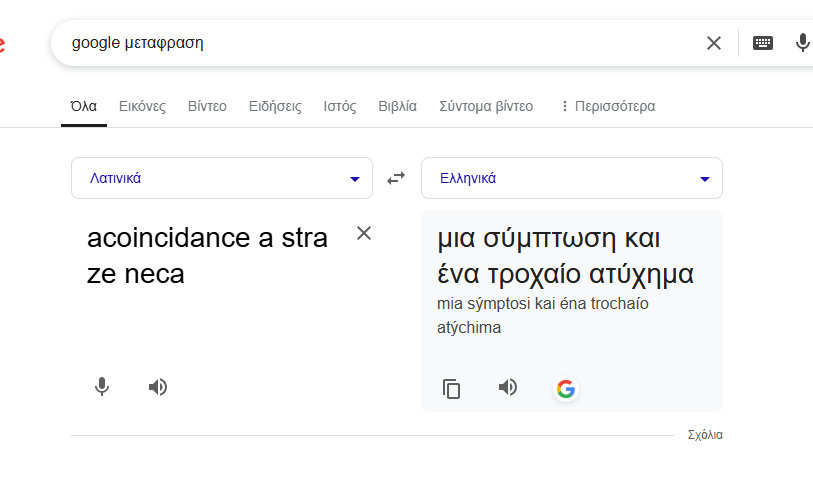This screenshot has height=484, width=813.
Task: Open translation in Google via G icon
Action: point(566,389)
